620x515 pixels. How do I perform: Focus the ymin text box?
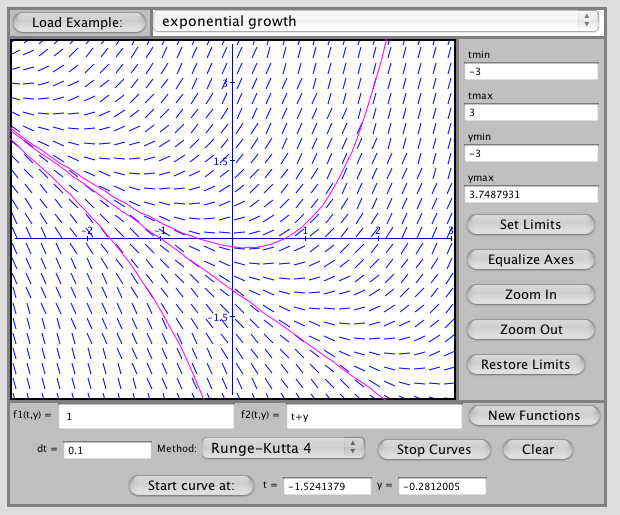pyautogui.click(x=530, y=154)
